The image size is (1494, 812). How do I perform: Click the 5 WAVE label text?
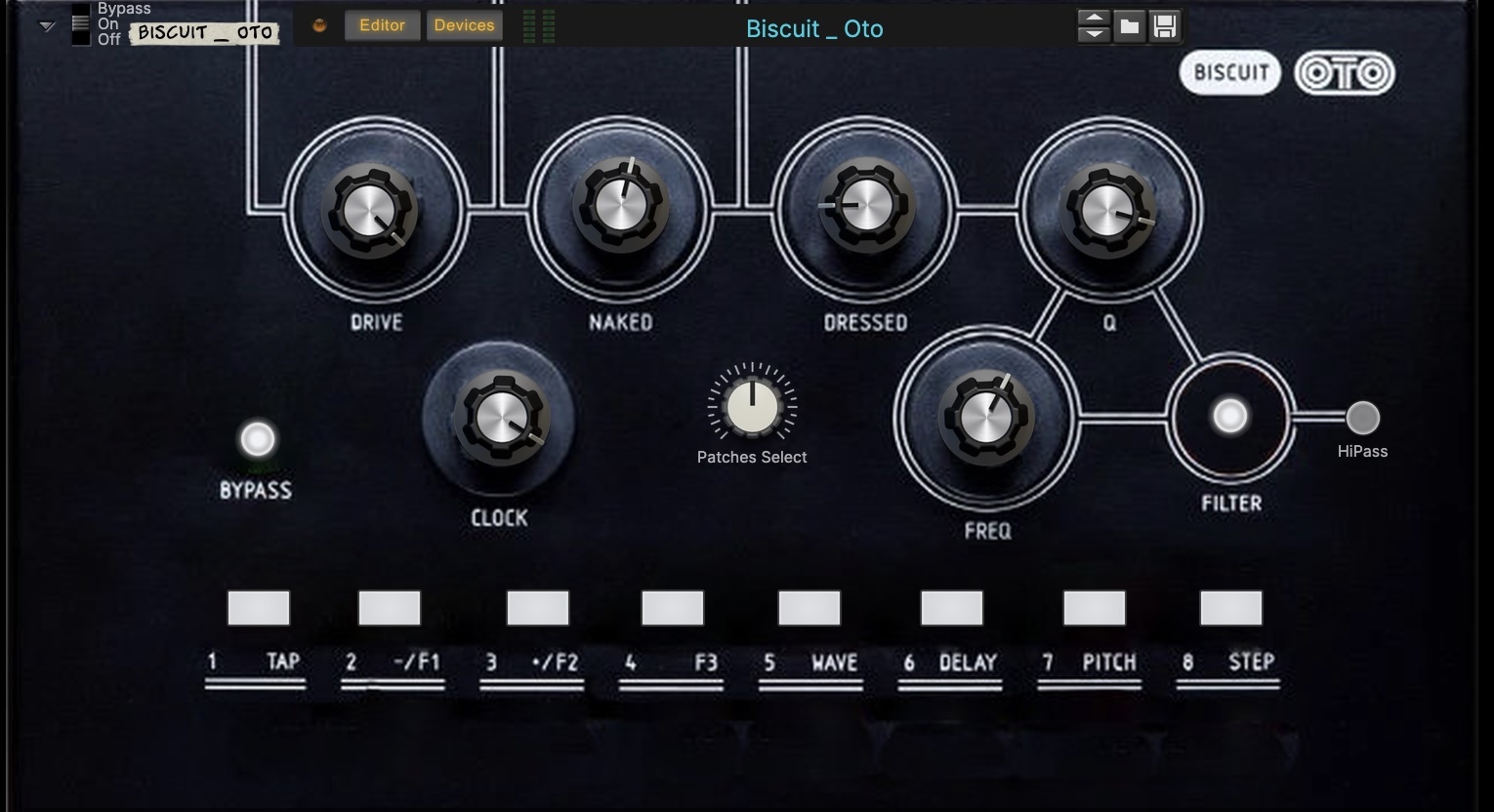click(811, 663)
